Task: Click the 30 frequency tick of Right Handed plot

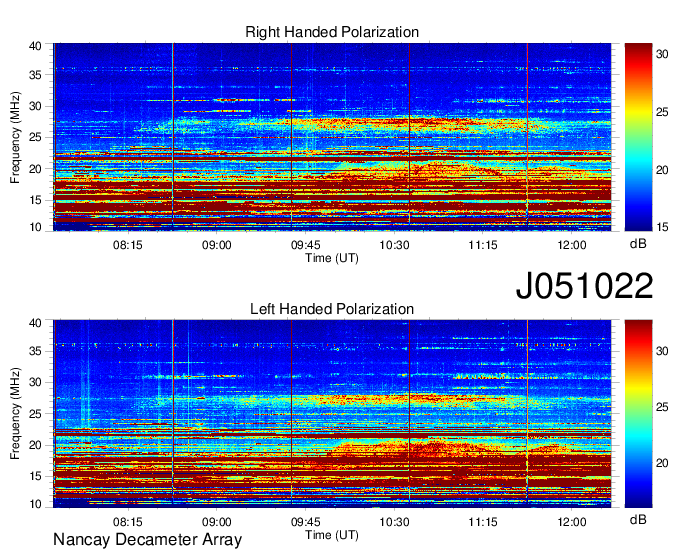Action: coord(35,106)
